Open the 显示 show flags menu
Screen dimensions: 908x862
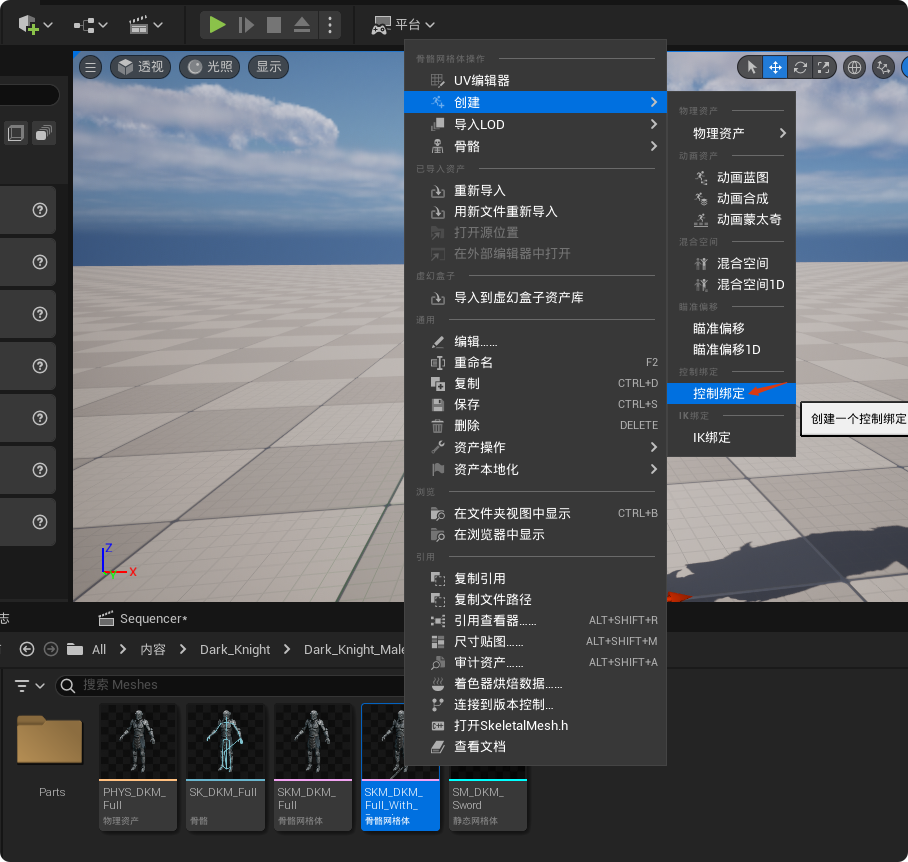(269, 67)
